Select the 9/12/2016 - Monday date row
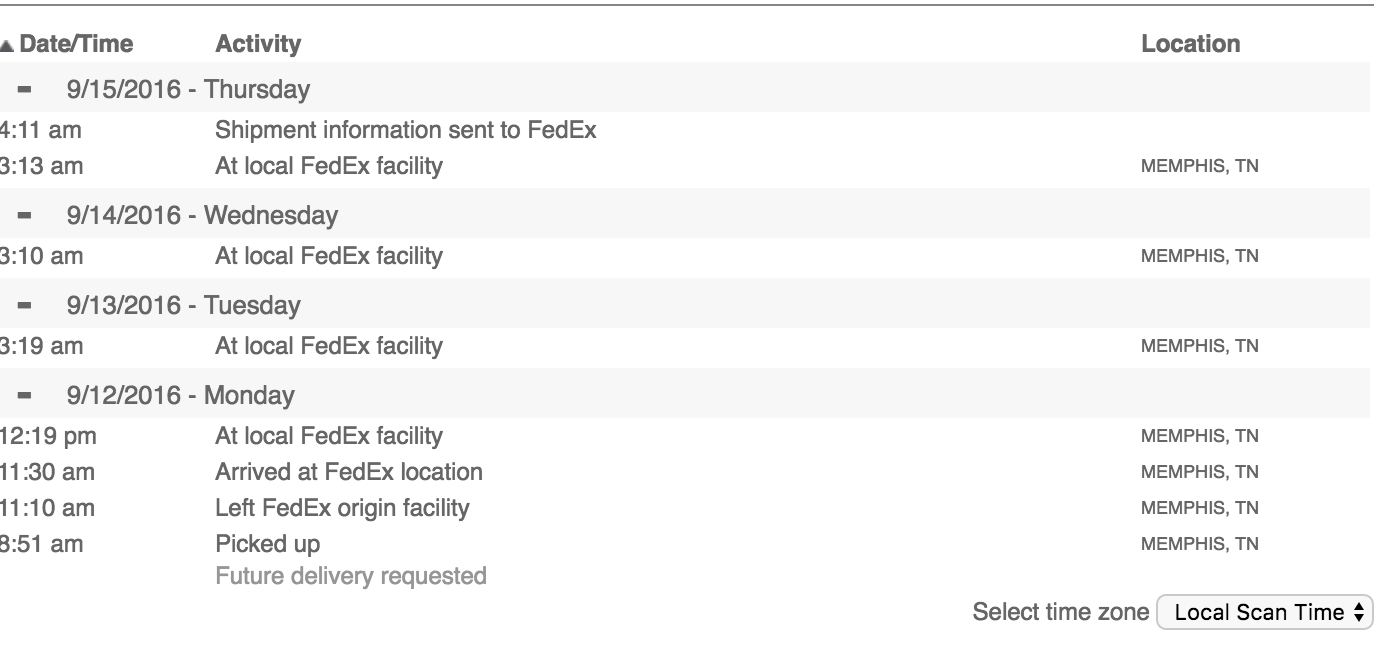This screenshot has height=652, width=1386. tap(685, 396)
